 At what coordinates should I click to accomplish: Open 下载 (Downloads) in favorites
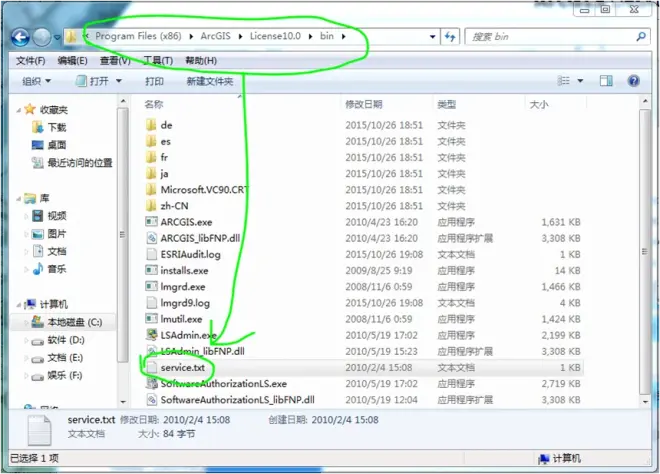point(57,128)
